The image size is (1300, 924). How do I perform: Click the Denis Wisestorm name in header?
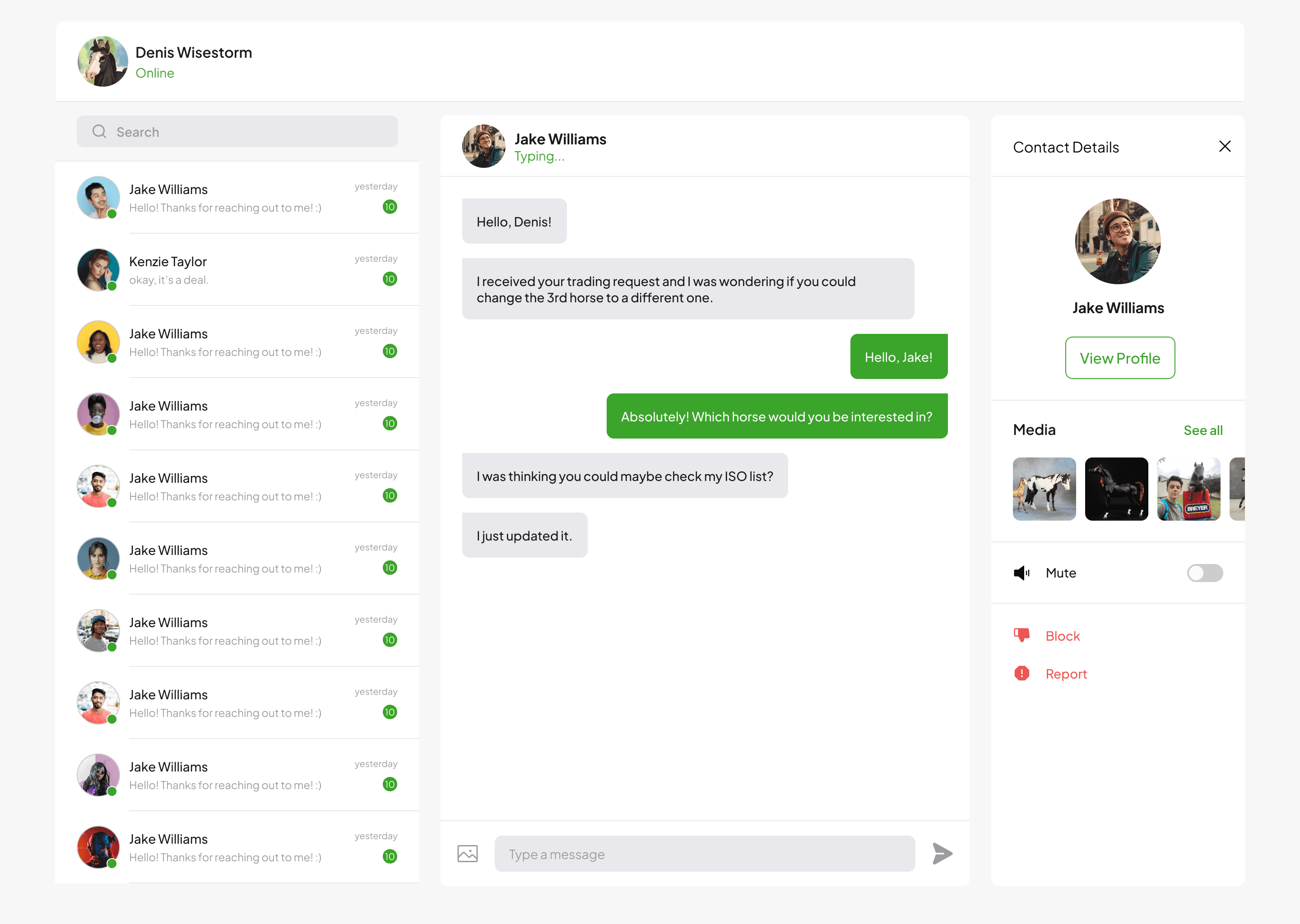tap(194, 52)
